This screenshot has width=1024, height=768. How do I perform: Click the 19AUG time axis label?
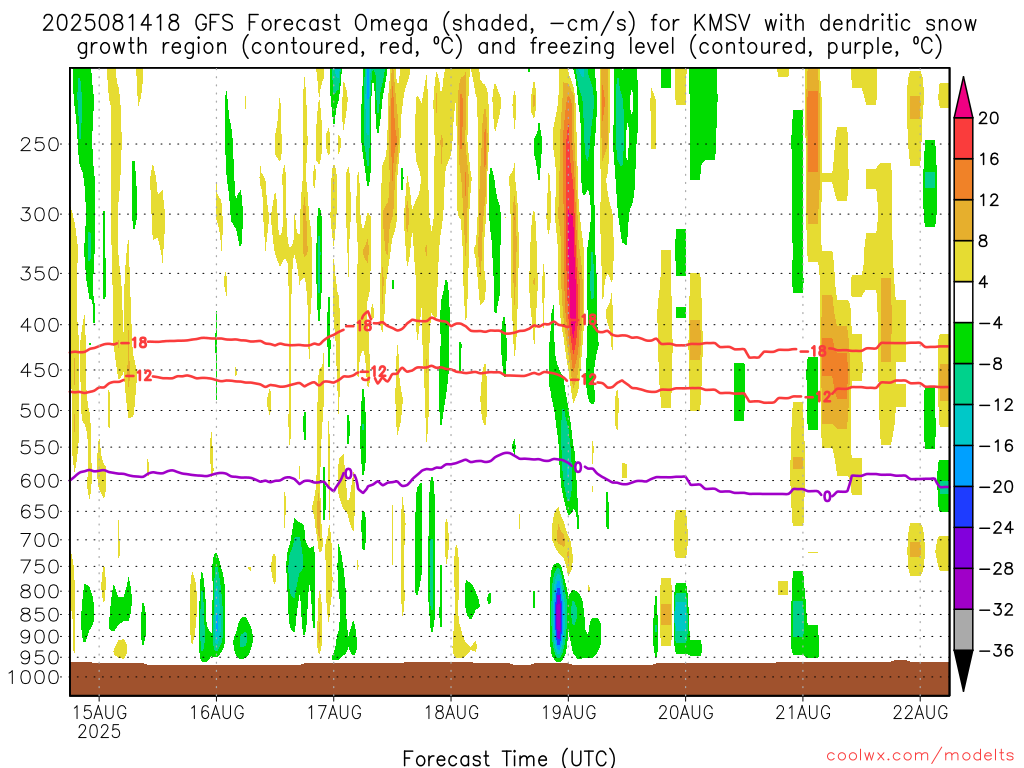(569, 712)
